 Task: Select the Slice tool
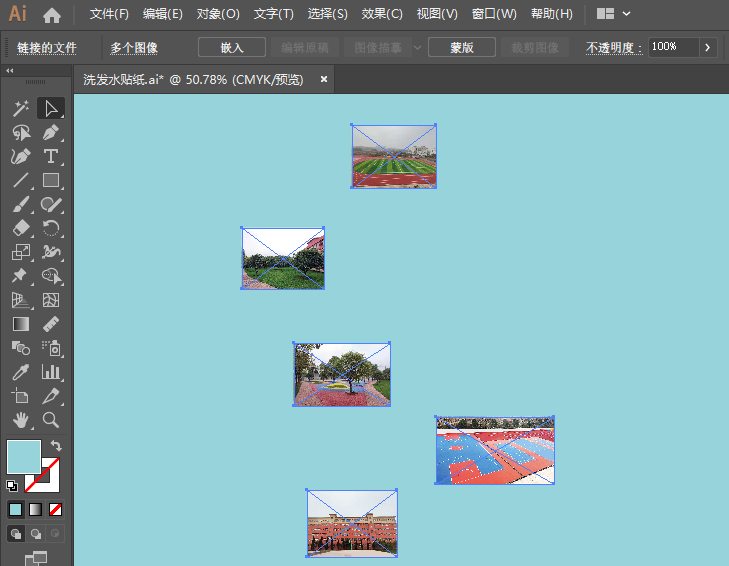click(51, 396)
